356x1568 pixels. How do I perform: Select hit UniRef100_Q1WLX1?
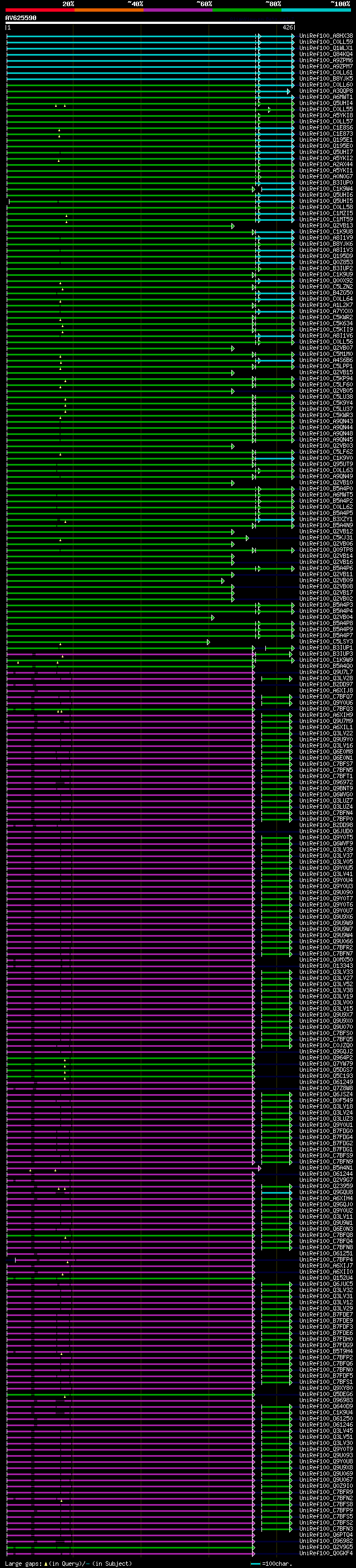click(x=326, y=48)
